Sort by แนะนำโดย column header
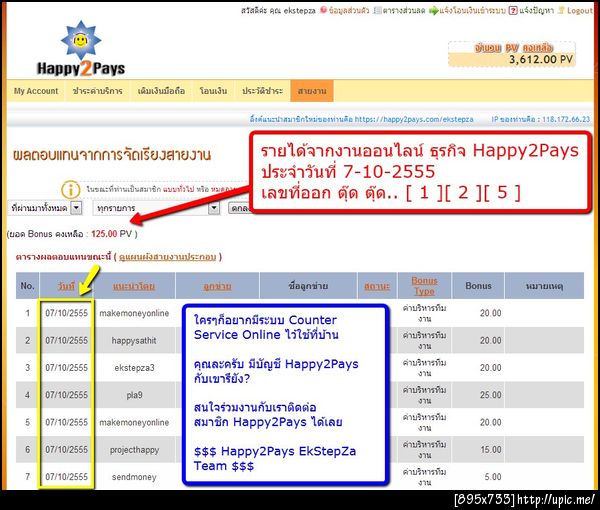This screenshot has height=510, width=600. tap(134, 286)
